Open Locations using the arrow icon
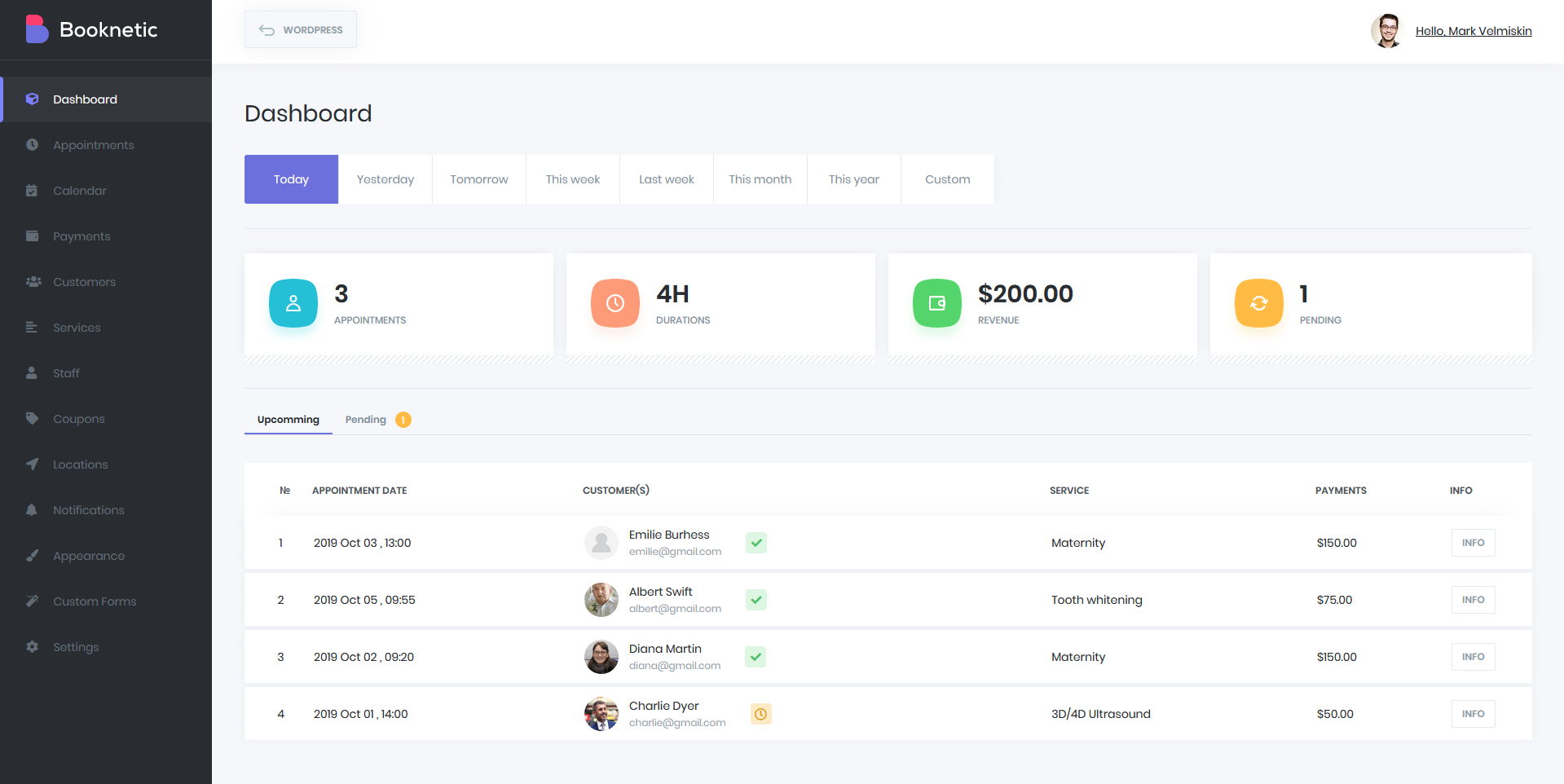Viewport: 1564px width, 784px height. pyautogui.click(x=32, y=464)
